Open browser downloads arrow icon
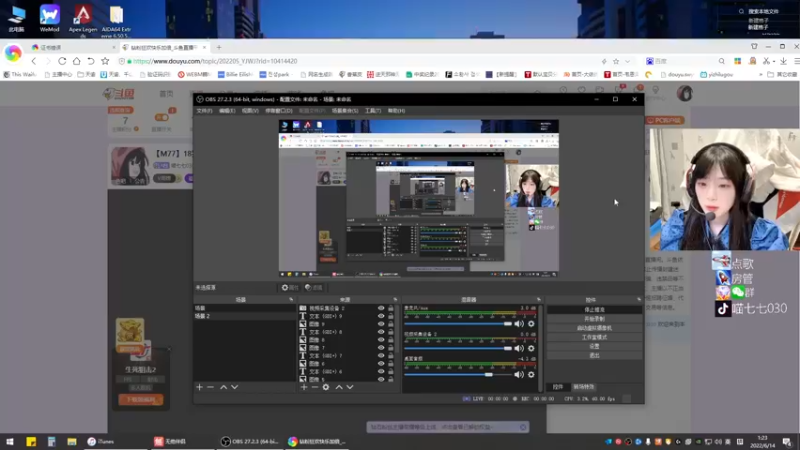 coord(783,61)
